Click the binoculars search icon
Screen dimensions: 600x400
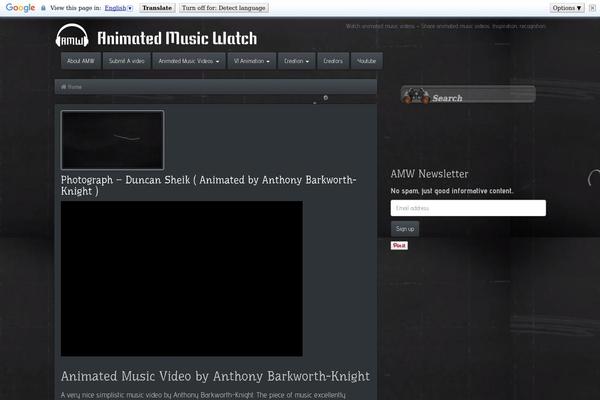click(416, 96)
